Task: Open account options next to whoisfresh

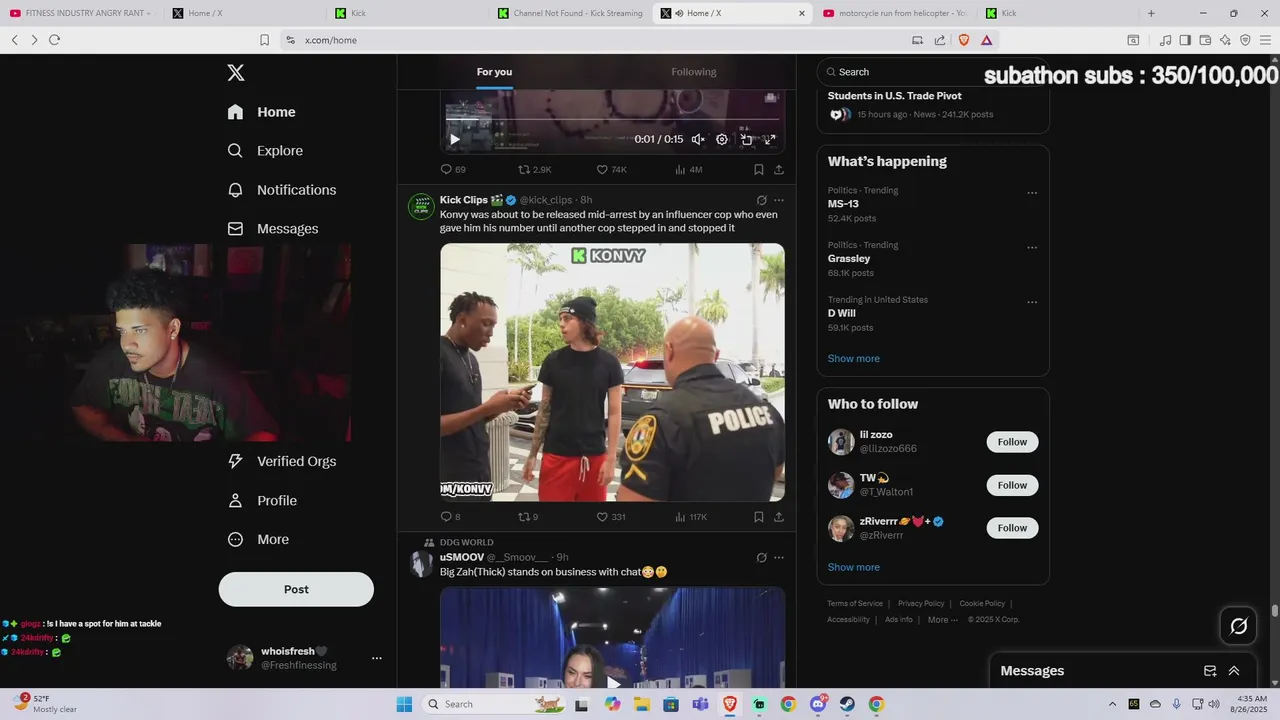Action: [x=377, y=658]
